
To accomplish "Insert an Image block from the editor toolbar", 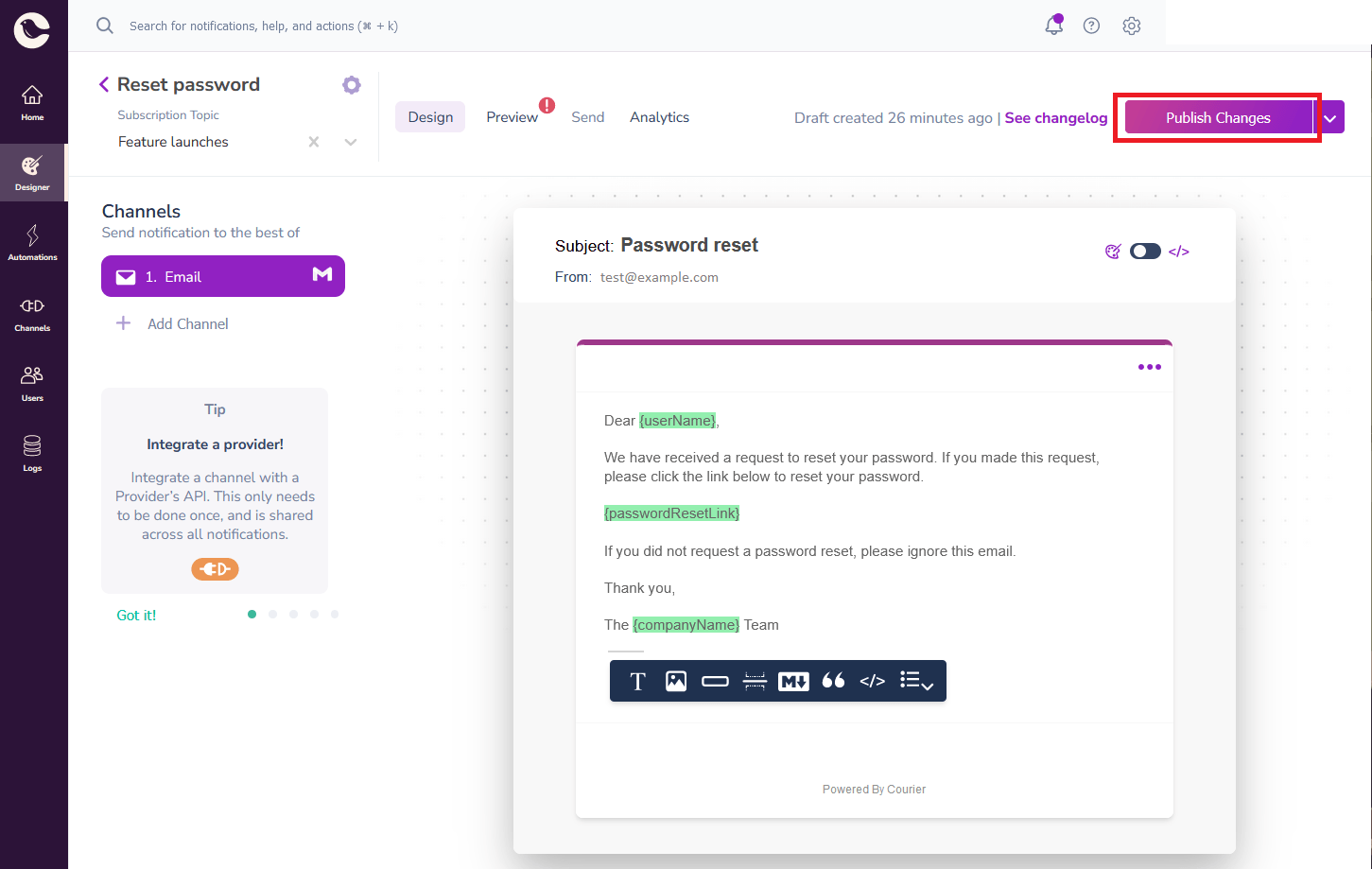I will click(676, 681).
